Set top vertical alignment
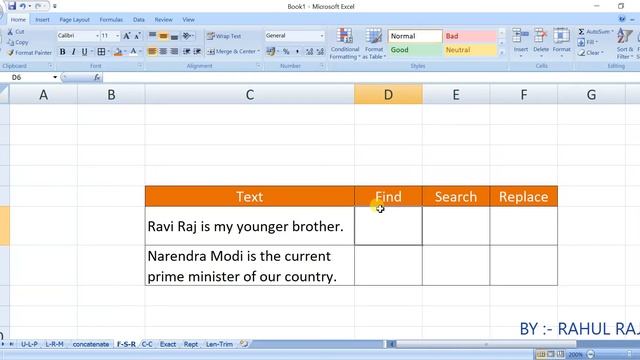 pos(152,36)
